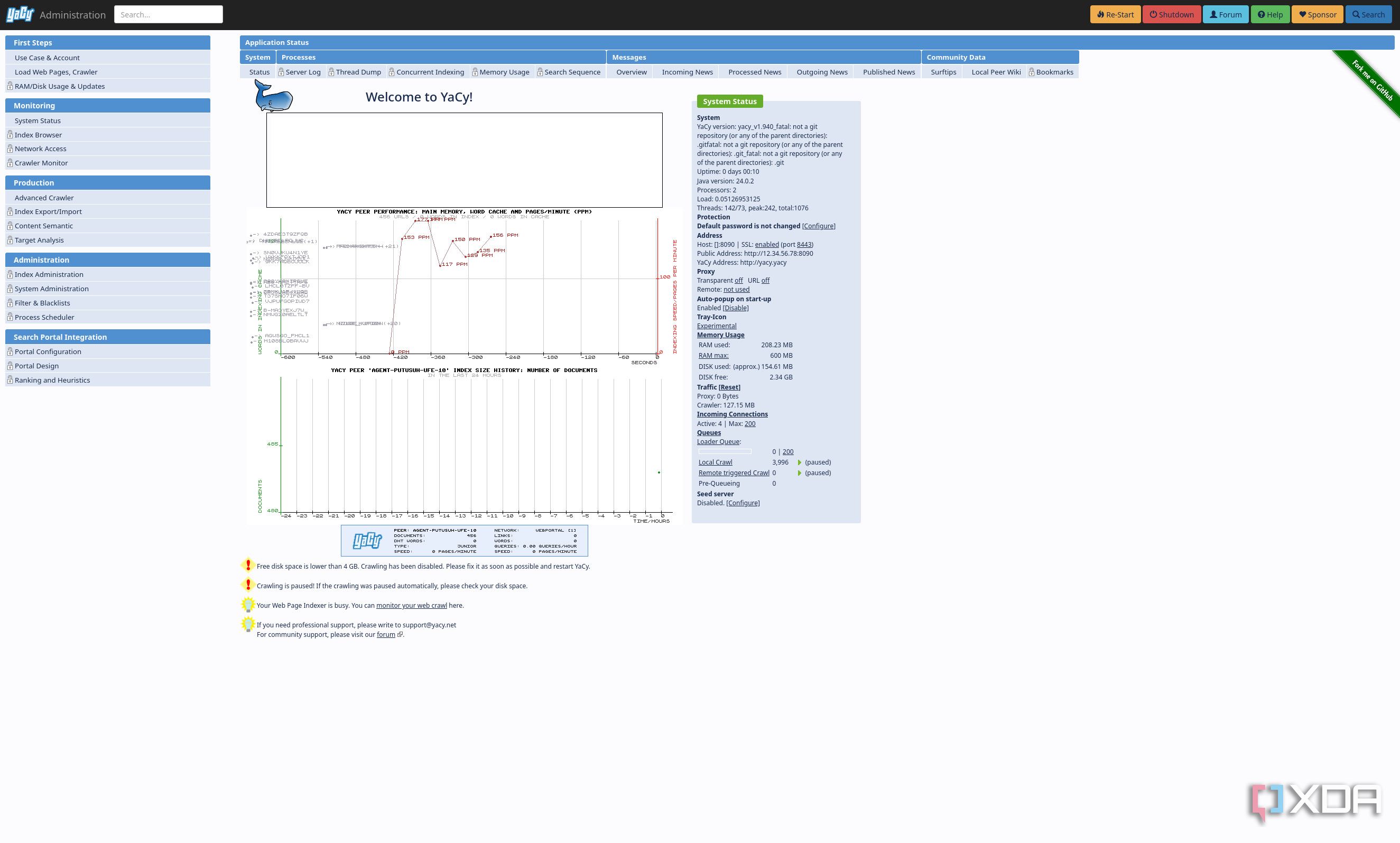1400x843 pixels.
Task: Click the Seed server Configure link
Action: pos(743,503)
